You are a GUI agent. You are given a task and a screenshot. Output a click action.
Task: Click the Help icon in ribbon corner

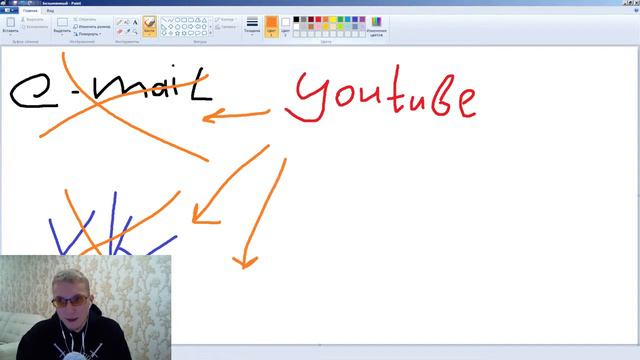click(636, 11)
